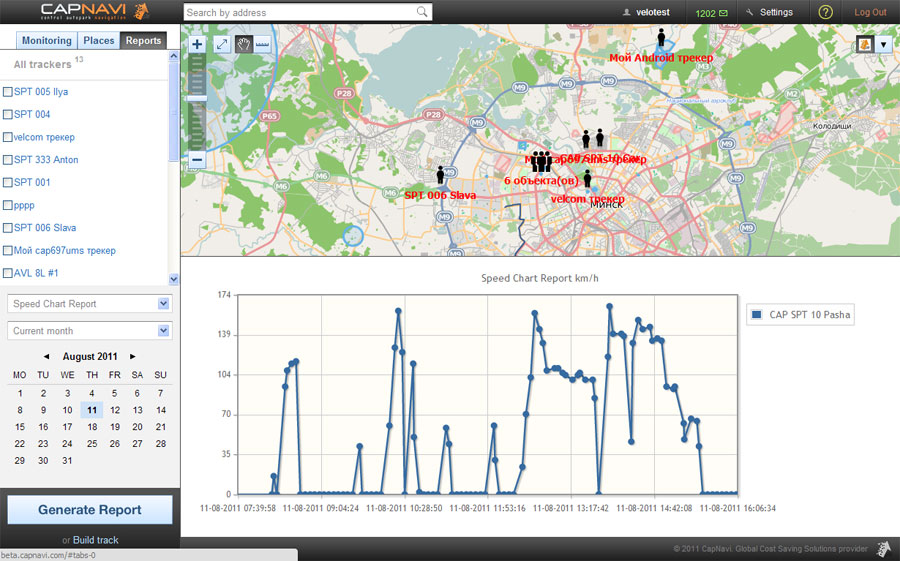The height and width of the screenshot is (561, 900).
Task: Tick the SPT 333 Anton checkbox
Action: click(x=7, y=160)
